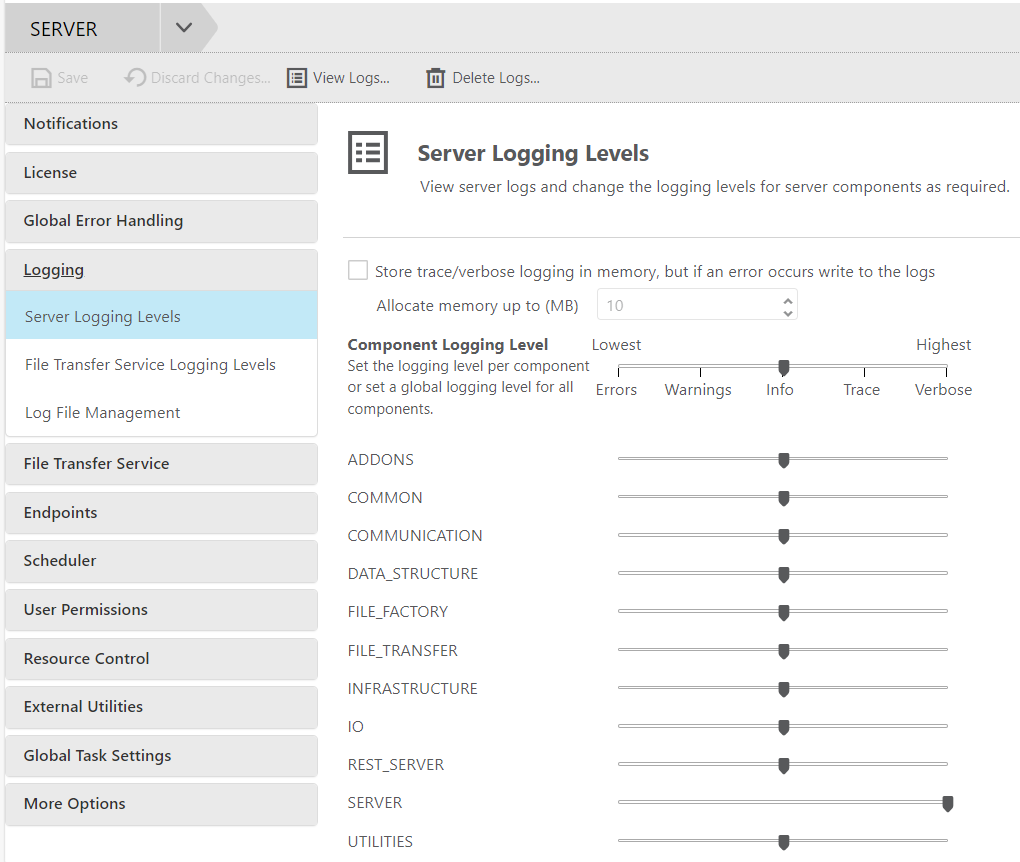The width and height of the screenshot is (1020, 862).
Task: Click the global Component Logging Level slider handle
Action: pyautogui.click(x=784, y=369)
